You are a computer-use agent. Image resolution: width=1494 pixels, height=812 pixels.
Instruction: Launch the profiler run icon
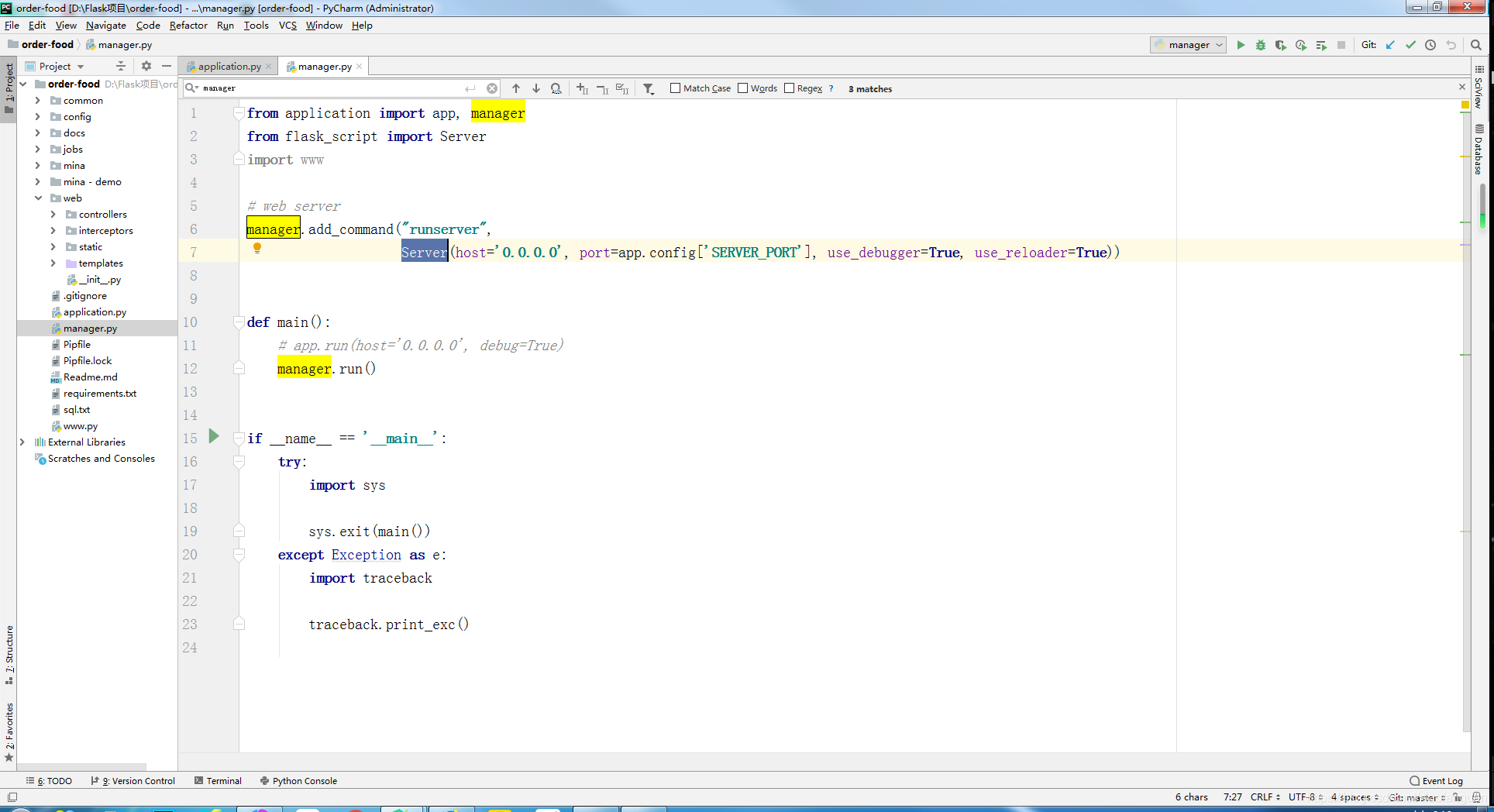coord(1301,45)
